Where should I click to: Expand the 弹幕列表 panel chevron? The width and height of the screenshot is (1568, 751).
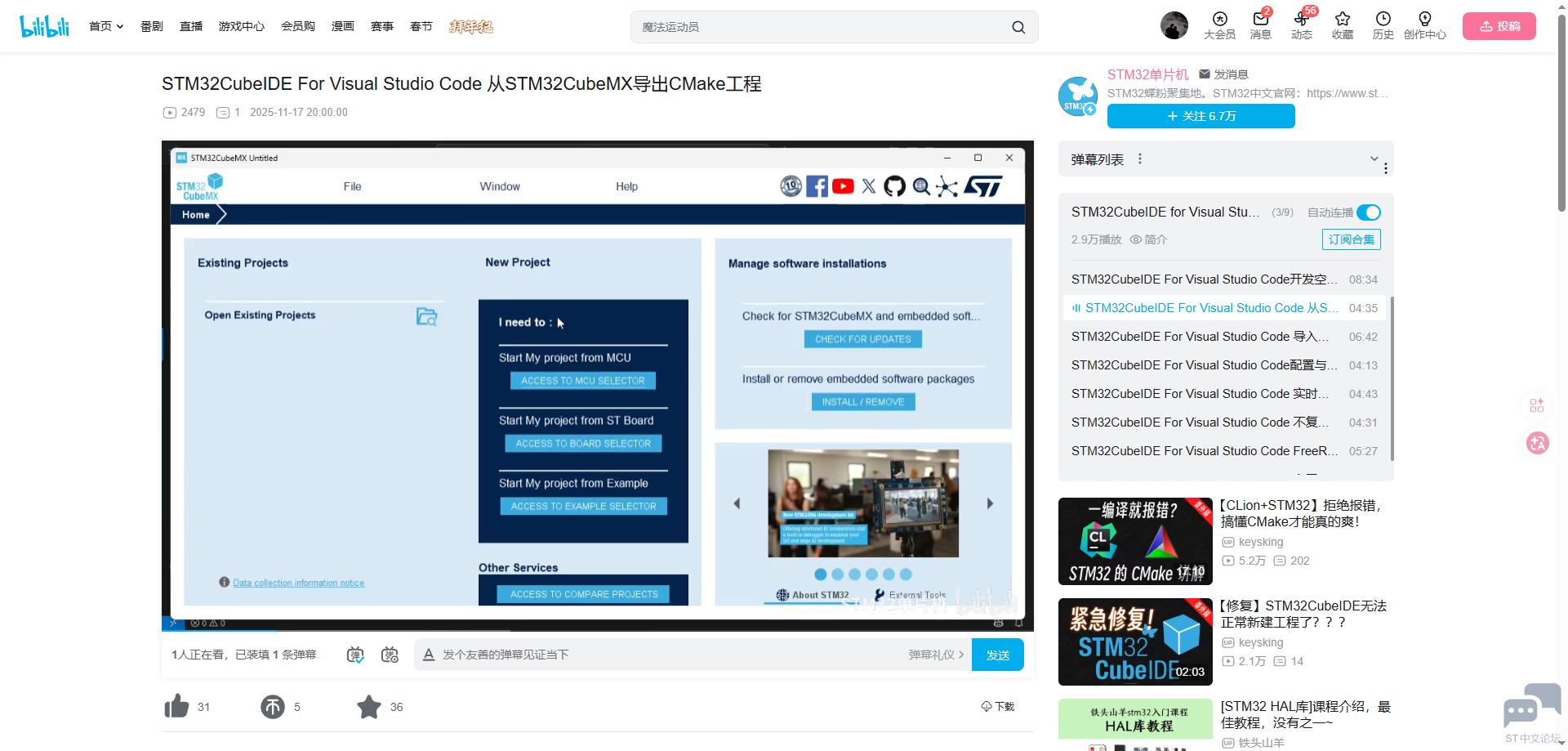tap(1374, 159)
